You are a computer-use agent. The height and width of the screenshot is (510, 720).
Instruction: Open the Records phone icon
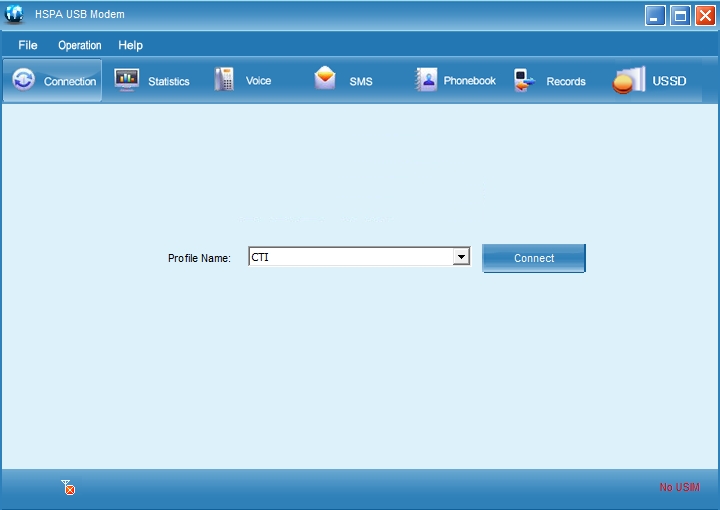point(524,80)
